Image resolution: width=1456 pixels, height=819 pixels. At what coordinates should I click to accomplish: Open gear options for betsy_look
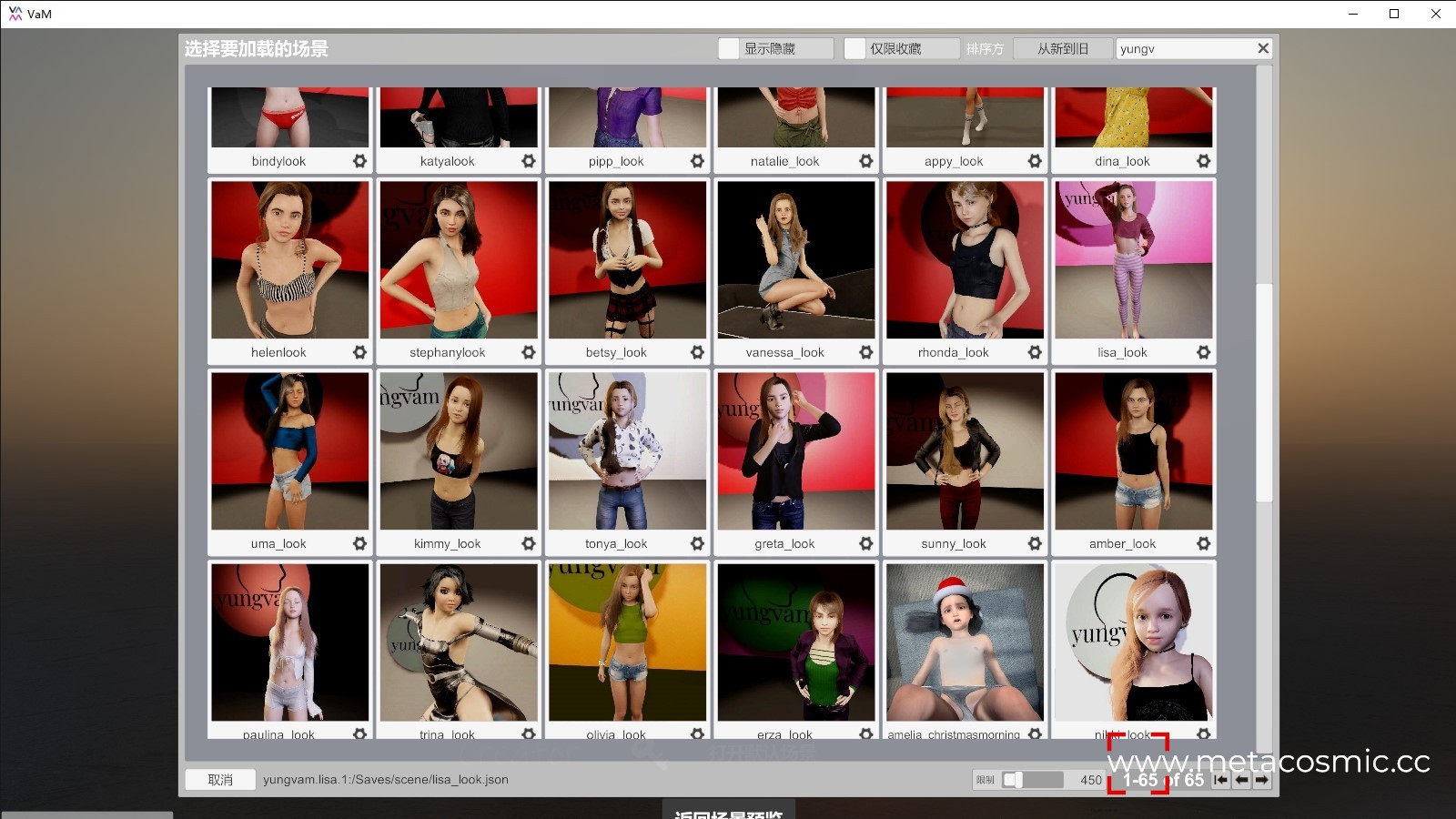pos(697,352)
